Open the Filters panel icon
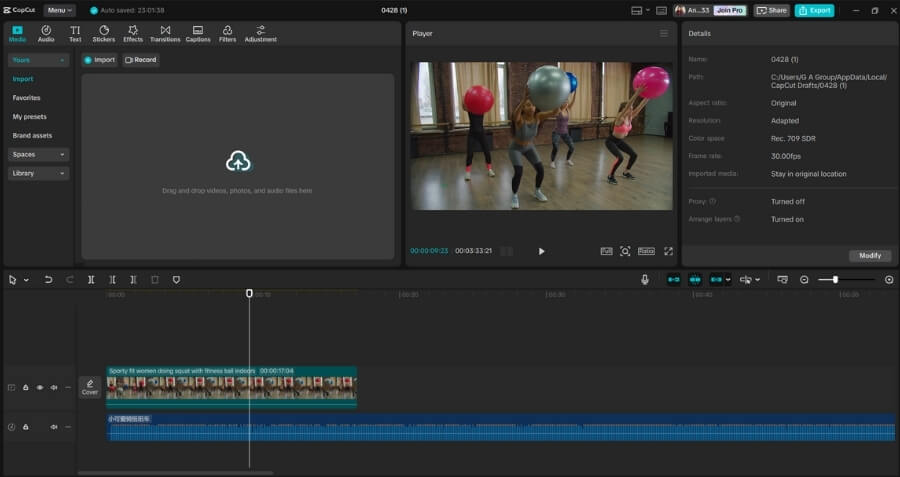900x477 pixels. point(227,34)
